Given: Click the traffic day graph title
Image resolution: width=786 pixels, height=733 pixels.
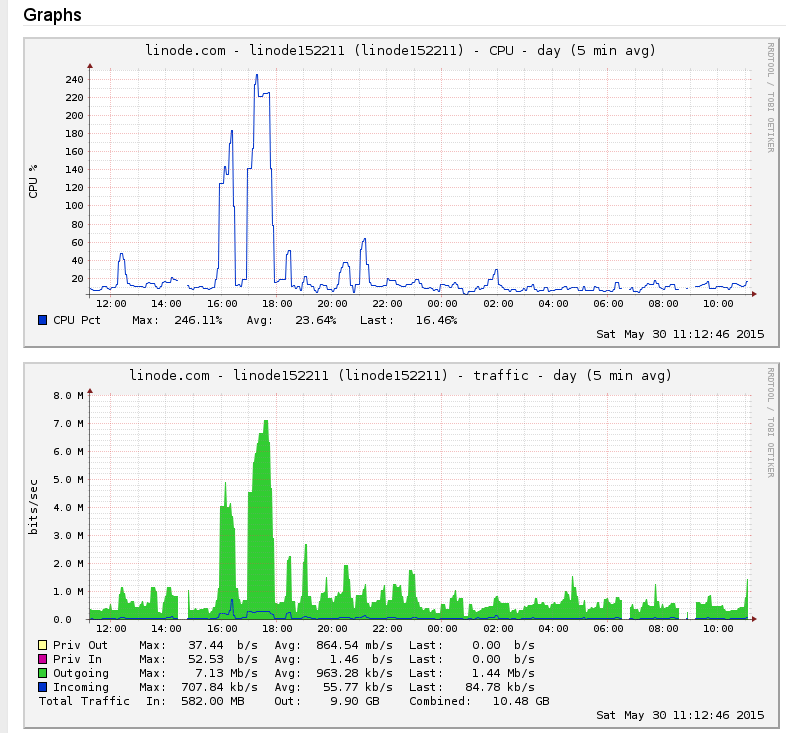Looking at the screenshot, I should pyautogui.click(x=401, y=376).
